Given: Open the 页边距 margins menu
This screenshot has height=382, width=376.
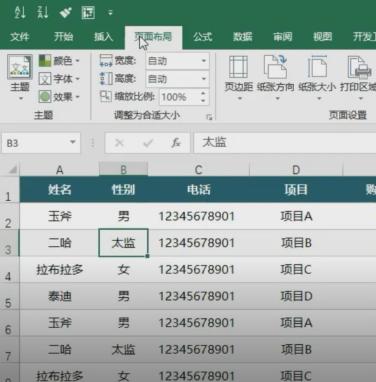Looking at the screenshot, I should (239, 78).
